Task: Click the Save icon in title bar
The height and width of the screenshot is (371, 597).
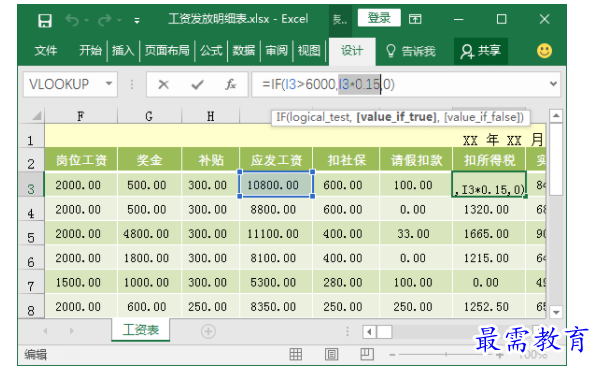Action: click(45, 20)
